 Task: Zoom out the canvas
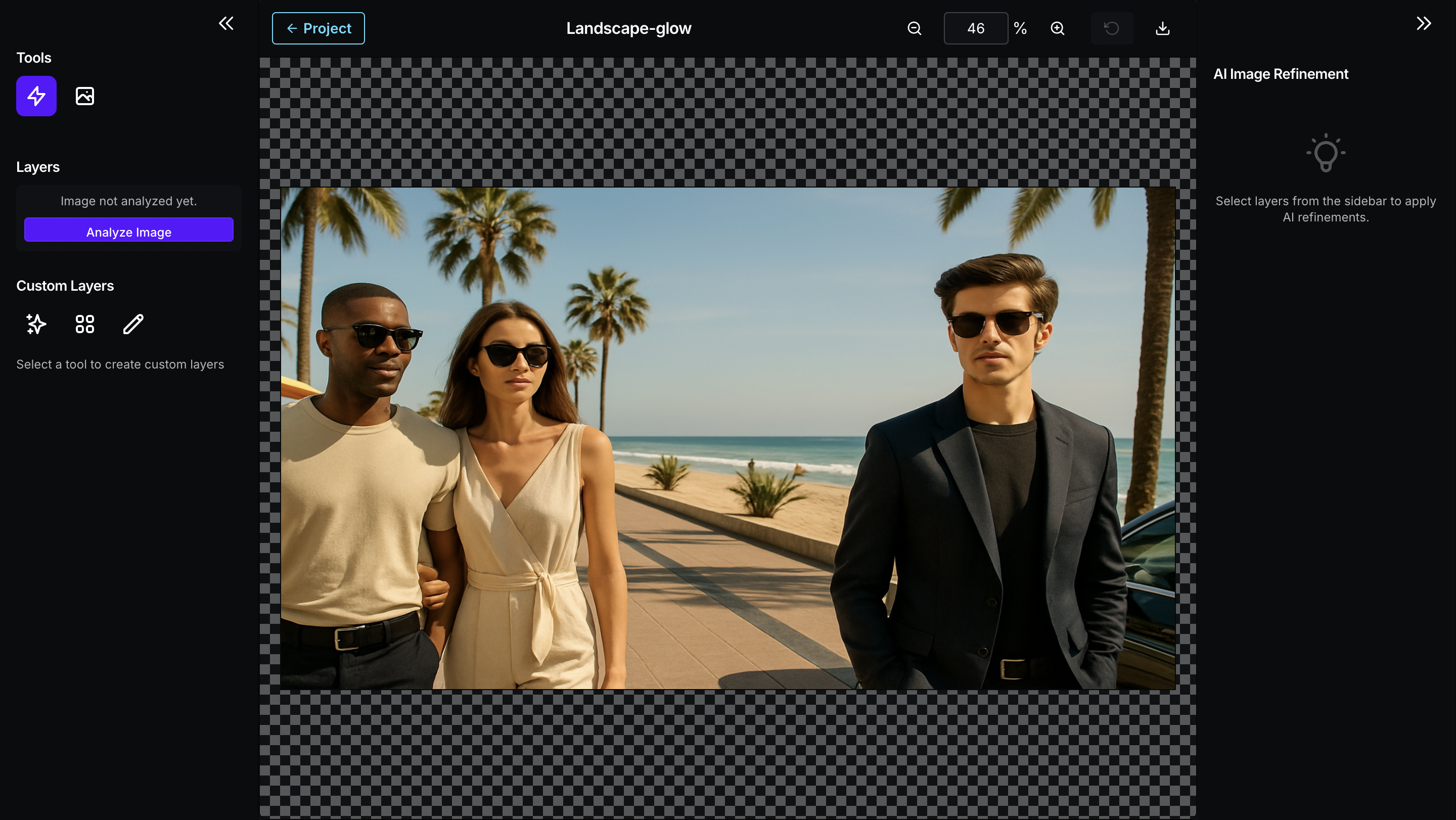[x=914, y=28]
